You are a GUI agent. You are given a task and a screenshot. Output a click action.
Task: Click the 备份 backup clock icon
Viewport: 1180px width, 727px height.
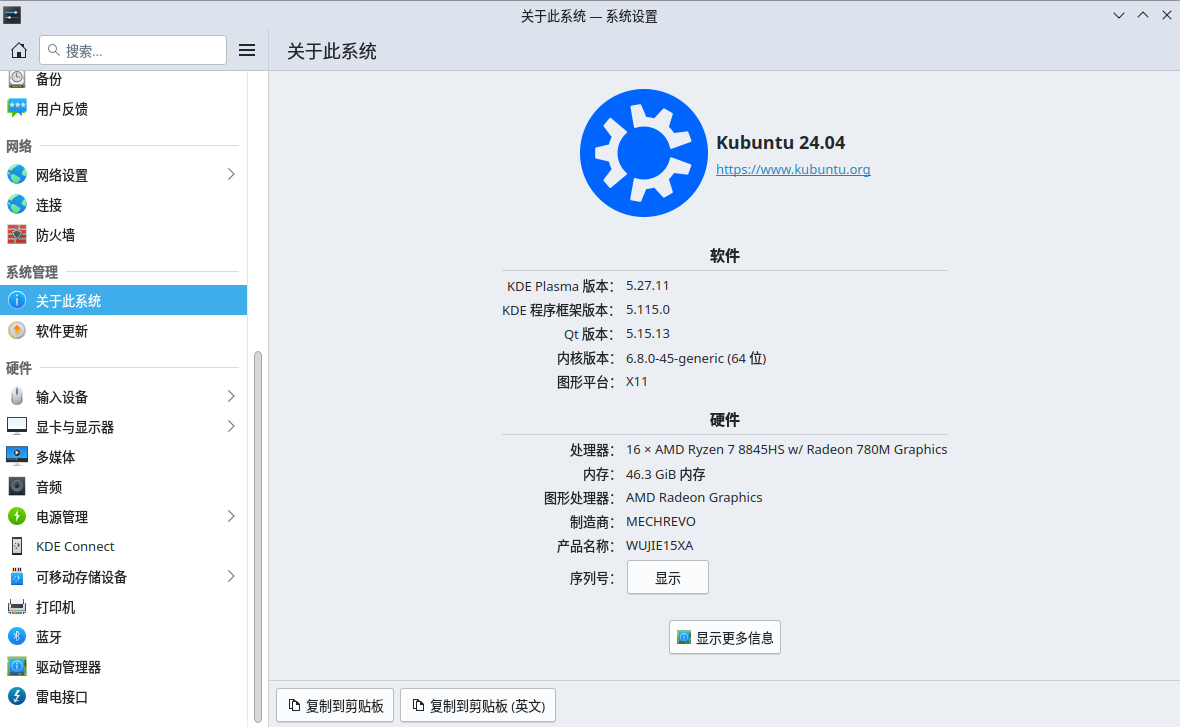17,79
